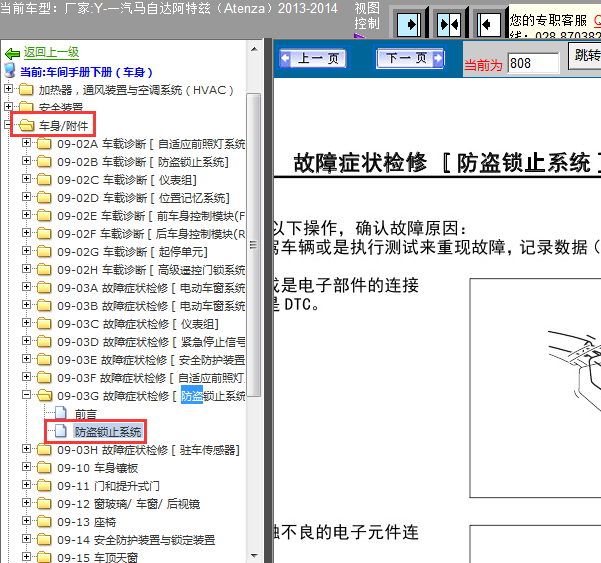Select 09-02C 车载诊断 [仪表组] row
This screenshot has width=601, height=563.
pos(127,180)
